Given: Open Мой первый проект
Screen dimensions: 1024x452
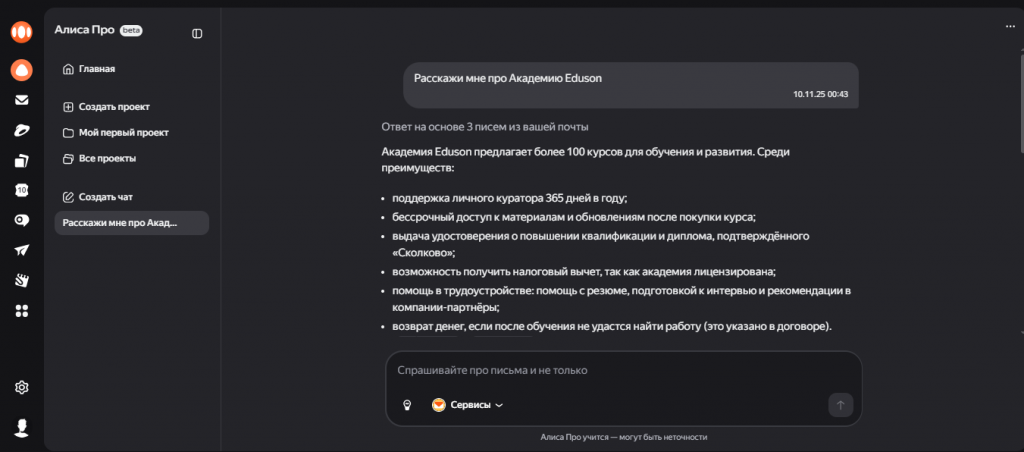Looking at the screenshot, I should point(123,132).
